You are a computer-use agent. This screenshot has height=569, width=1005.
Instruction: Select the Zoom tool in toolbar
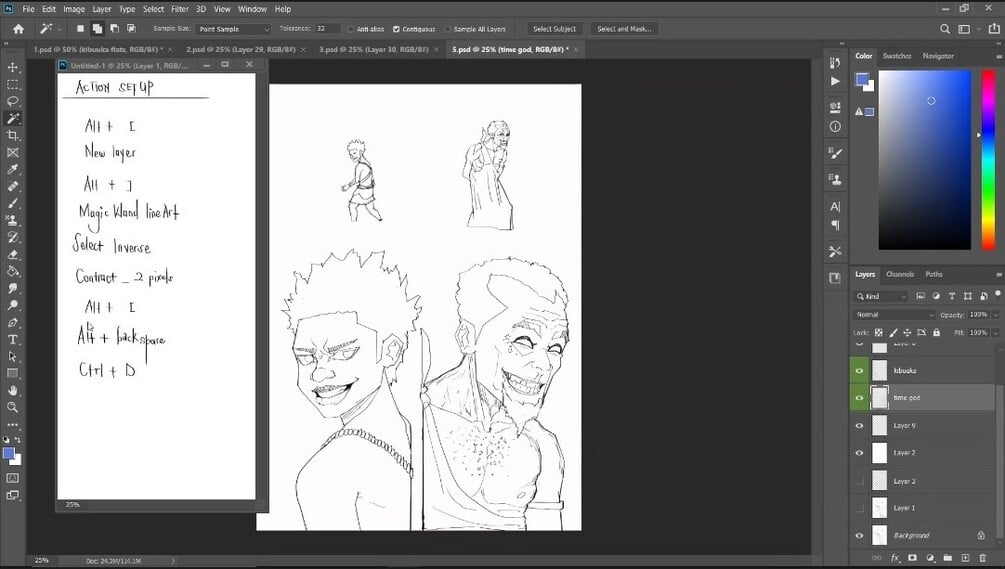(12, 407)
